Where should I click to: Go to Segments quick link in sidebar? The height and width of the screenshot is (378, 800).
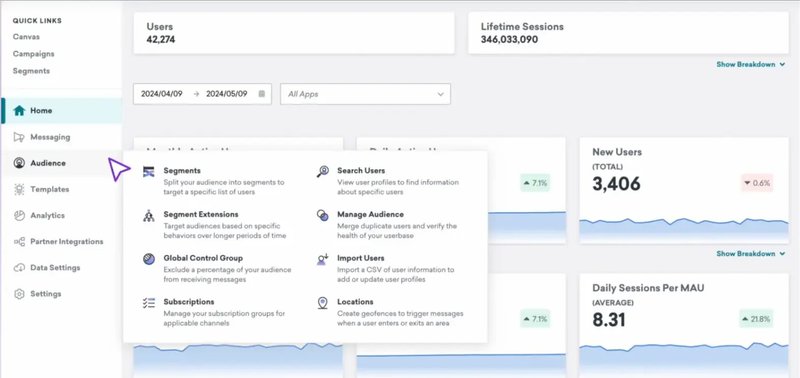[x=31, y=71]
